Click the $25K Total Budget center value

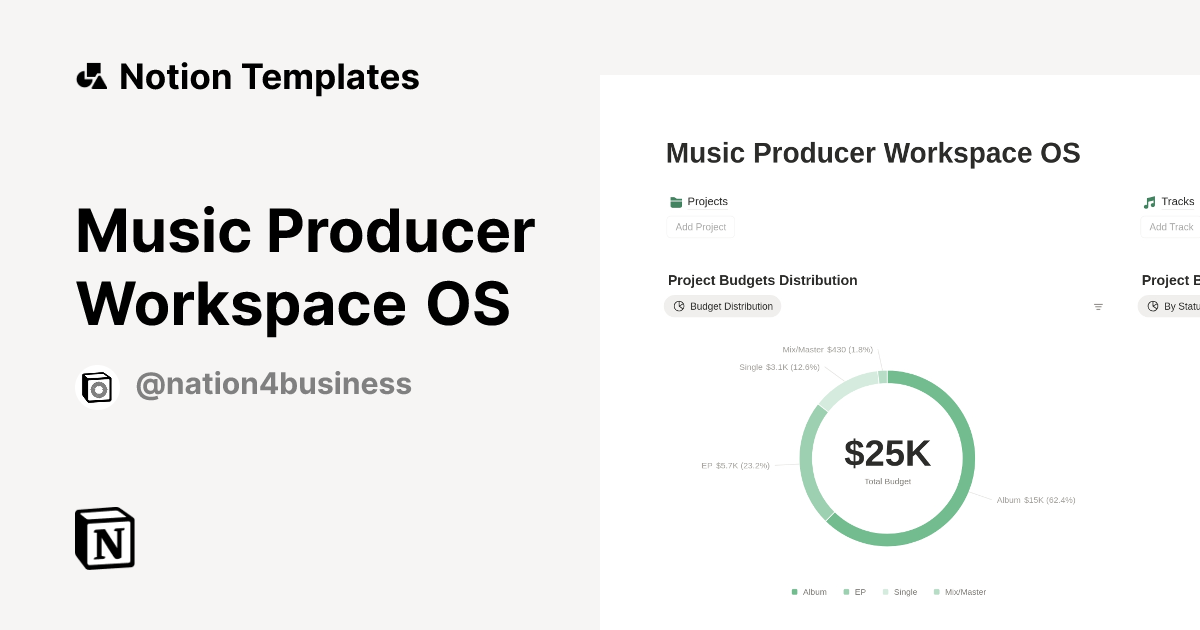pos(887,453)
